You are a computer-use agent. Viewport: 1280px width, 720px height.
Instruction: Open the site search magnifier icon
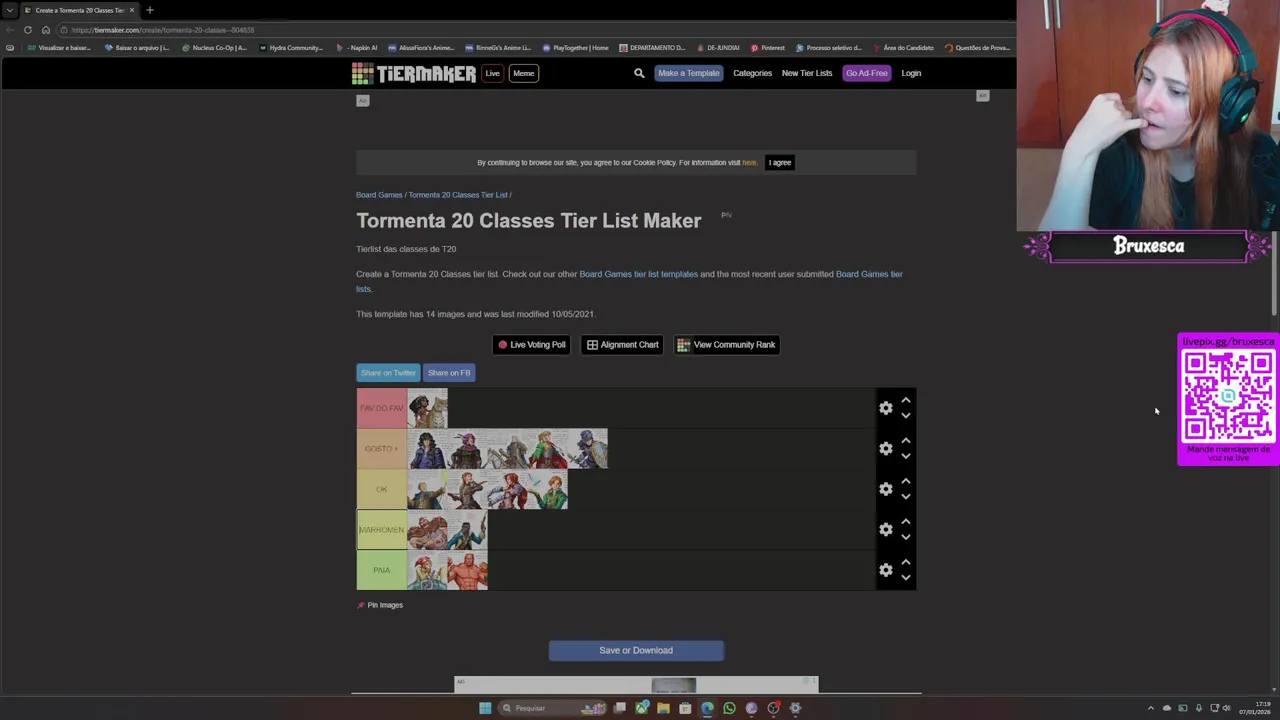(x=639, y=73)
